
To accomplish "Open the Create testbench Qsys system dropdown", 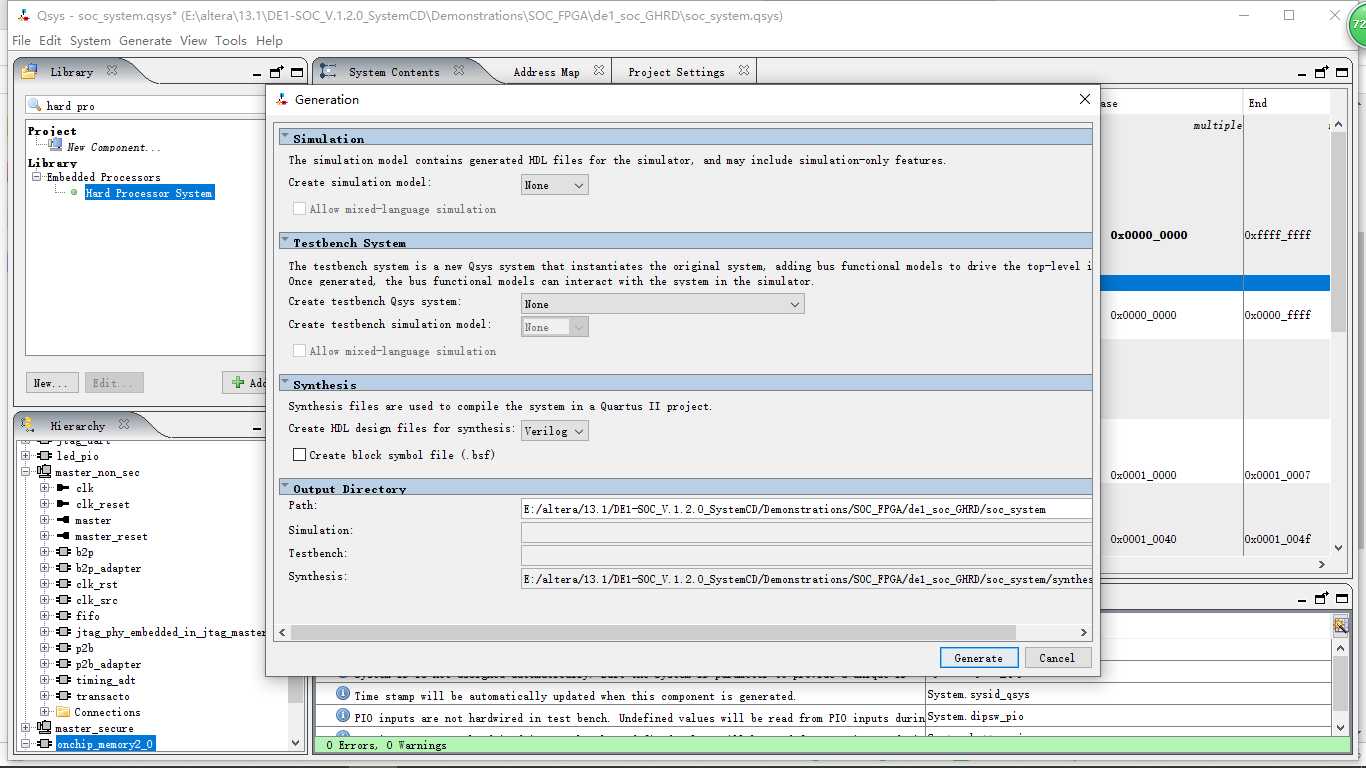I will coord(663,304).
